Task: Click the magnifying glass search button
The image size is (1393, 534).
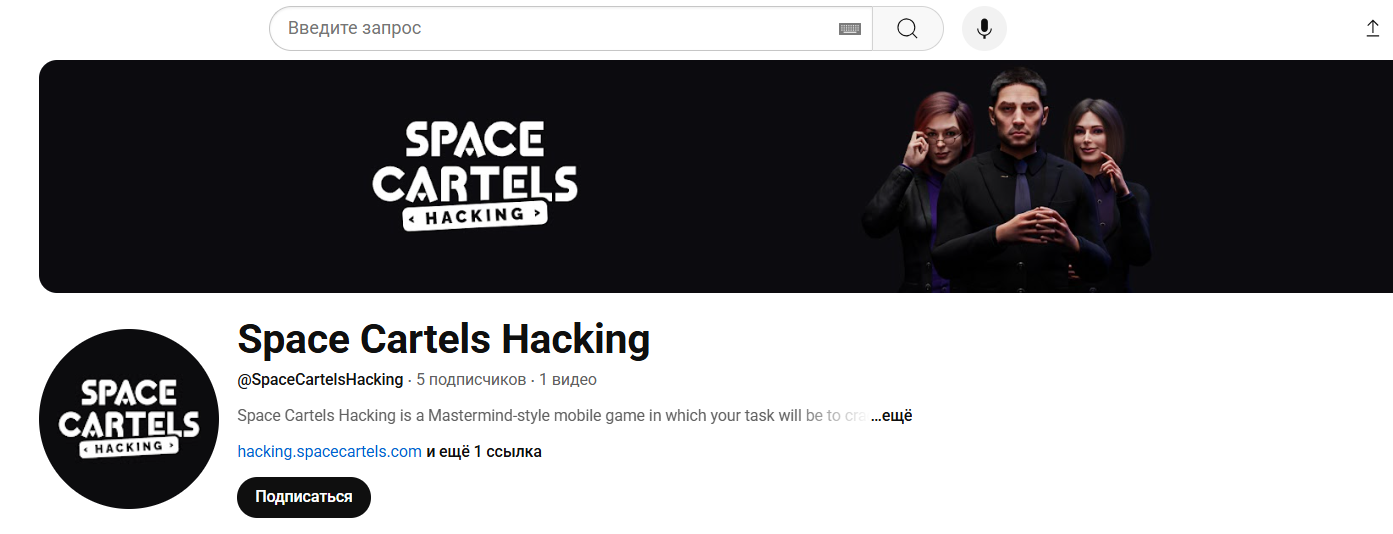Action: pyautogui.click(x=907, y=28)
